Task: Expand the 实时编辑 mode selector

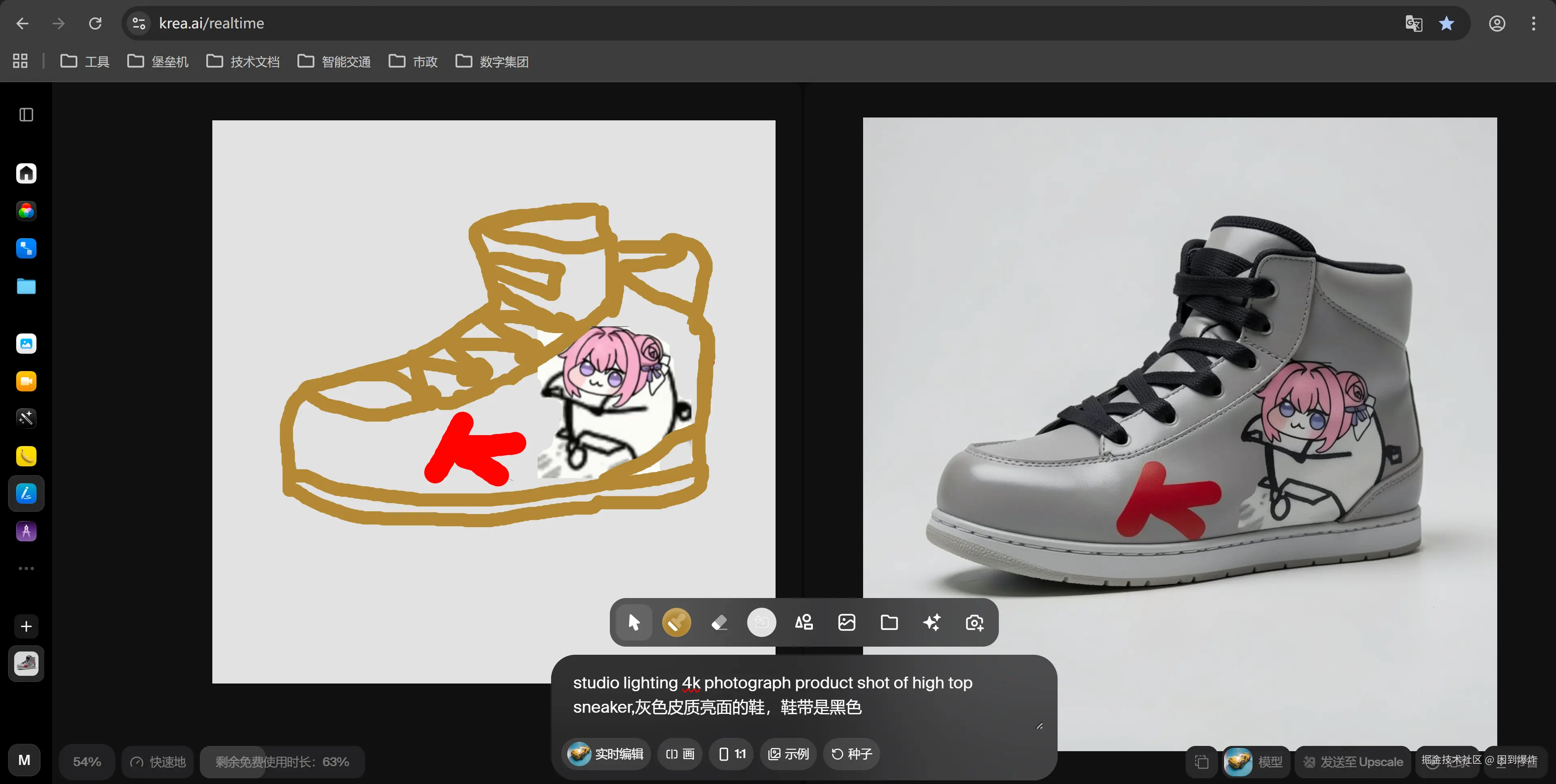Action: pyautogui.click(x=606, y=754)
